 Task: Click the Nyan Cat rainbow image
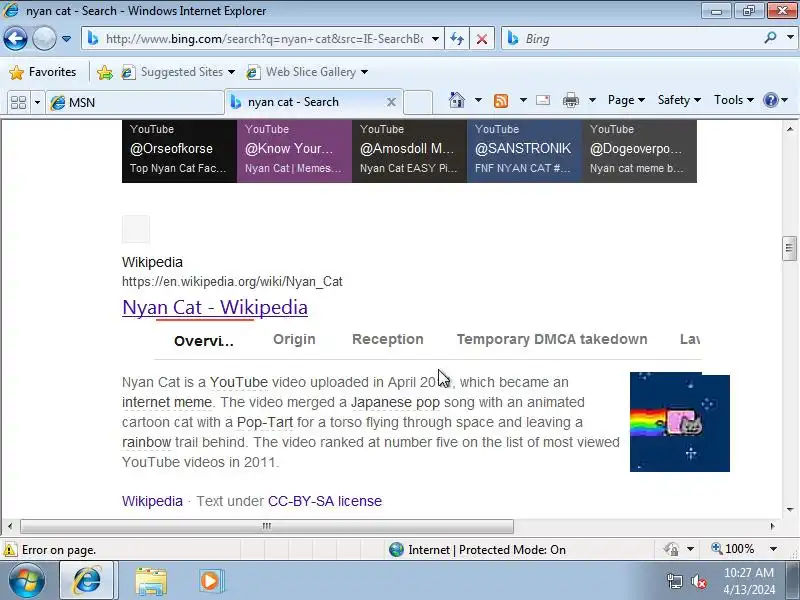tap(680, 422)
